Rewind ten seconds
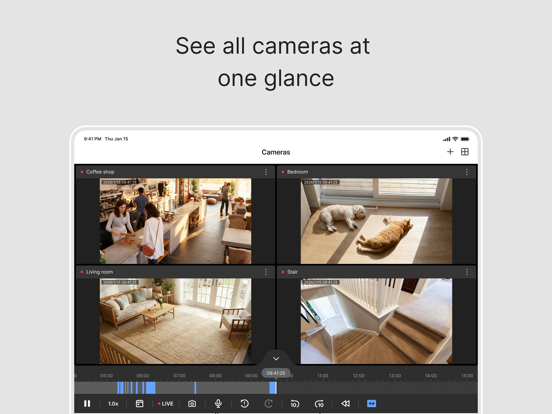552x414 pixels. point(295,403)
